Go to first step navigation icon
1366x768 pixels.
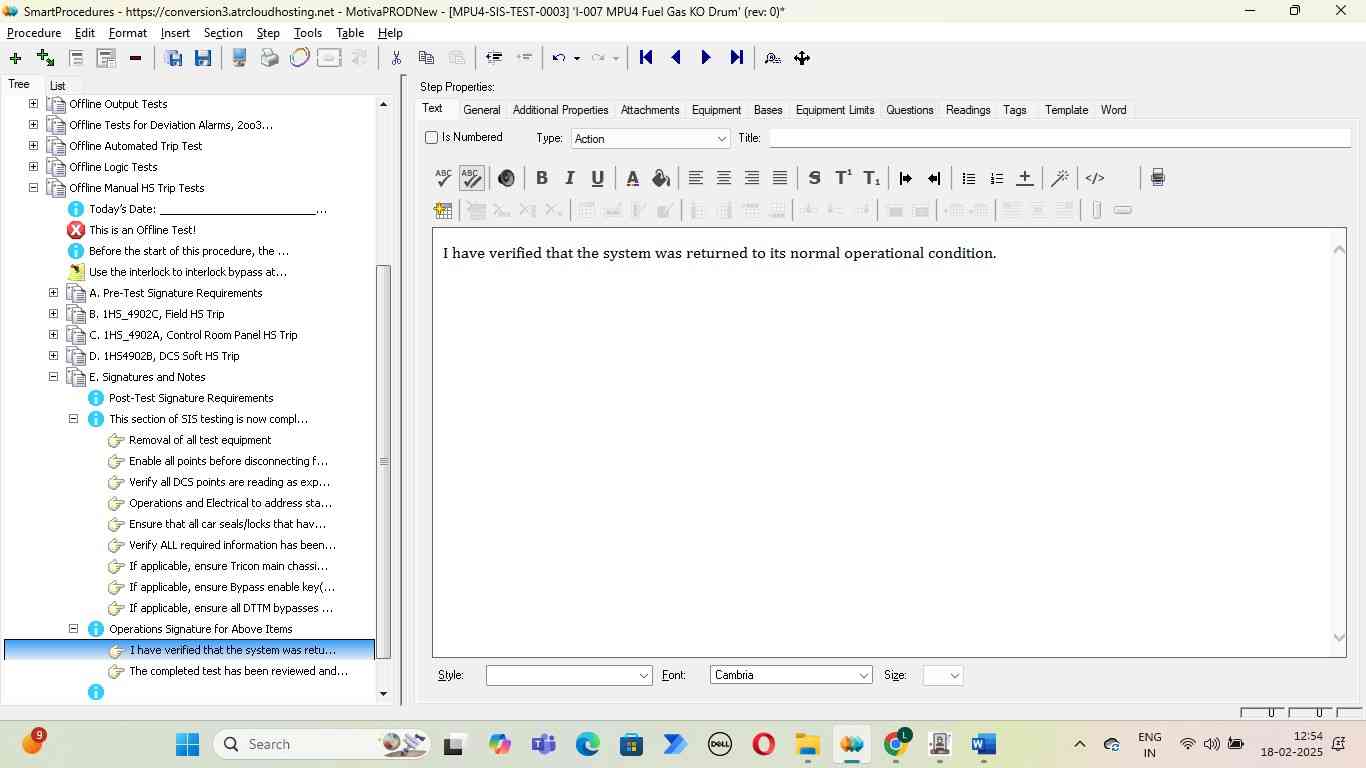(646, 58)
